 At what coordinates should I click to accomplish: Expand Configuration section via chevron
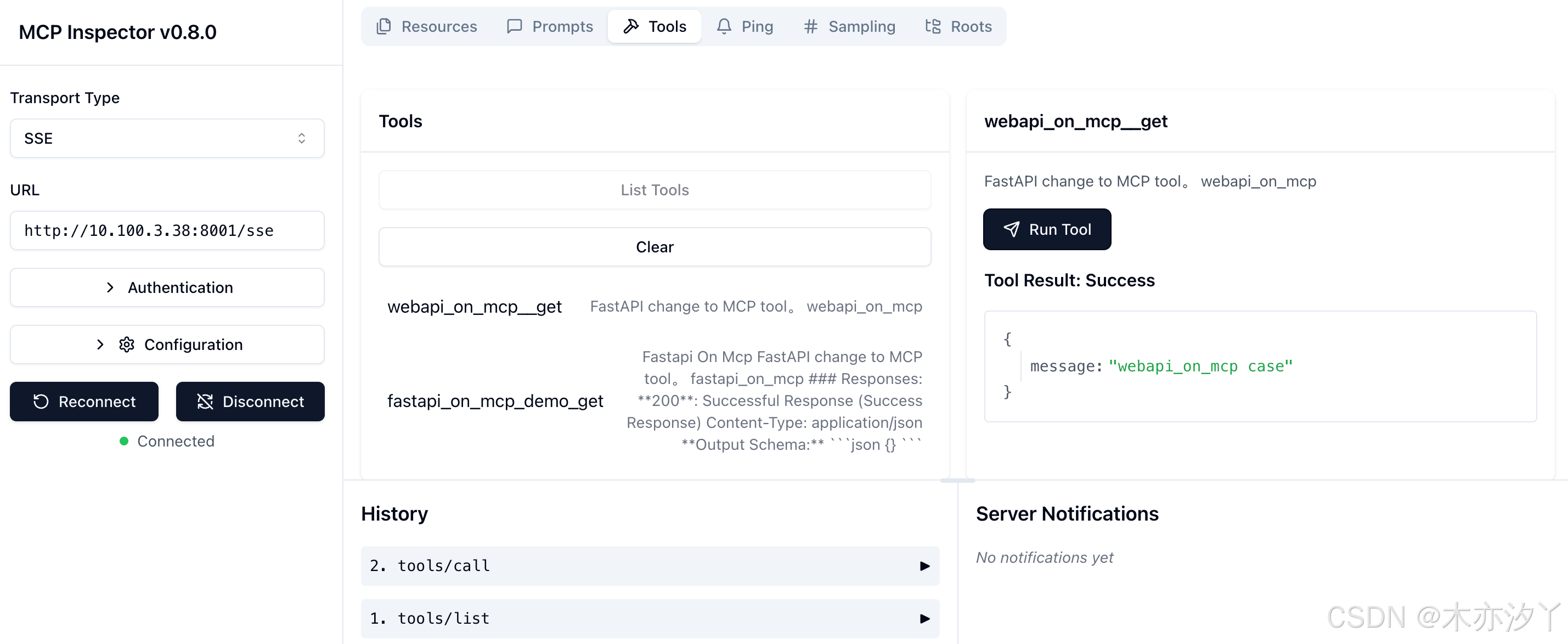100,344
